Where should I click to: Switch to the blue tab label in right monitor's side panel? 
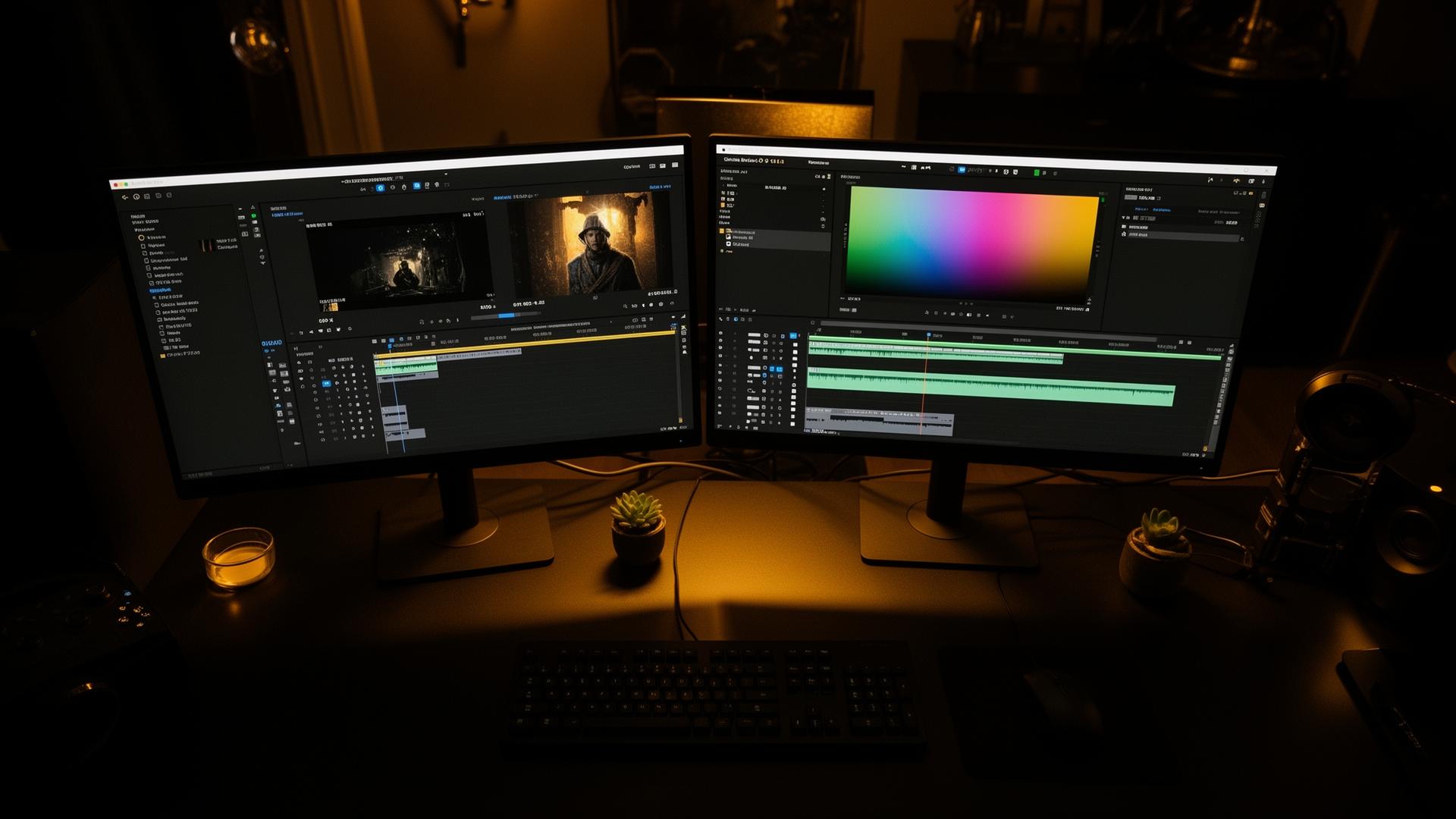tap(1163, 210)
